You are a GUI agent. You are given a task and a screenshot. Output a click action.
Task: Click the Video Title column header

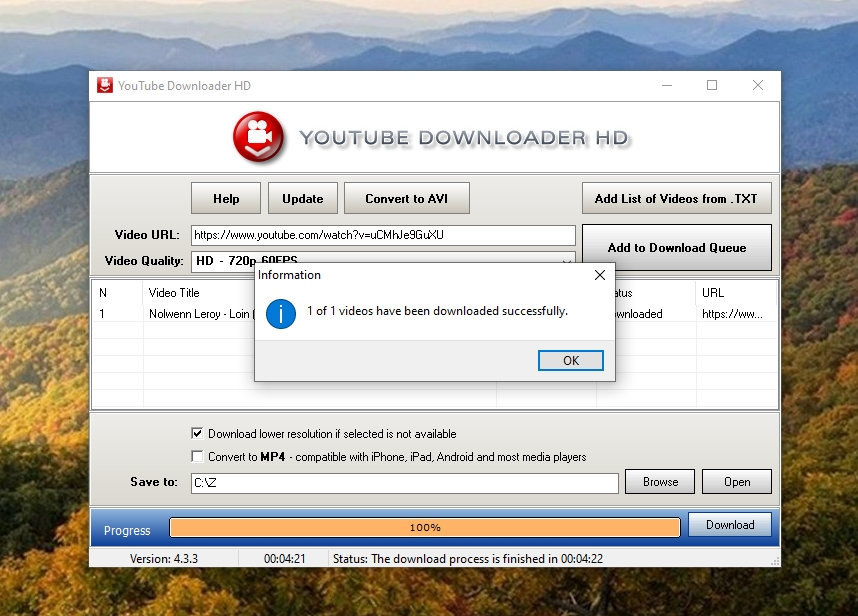click(174, 293)
